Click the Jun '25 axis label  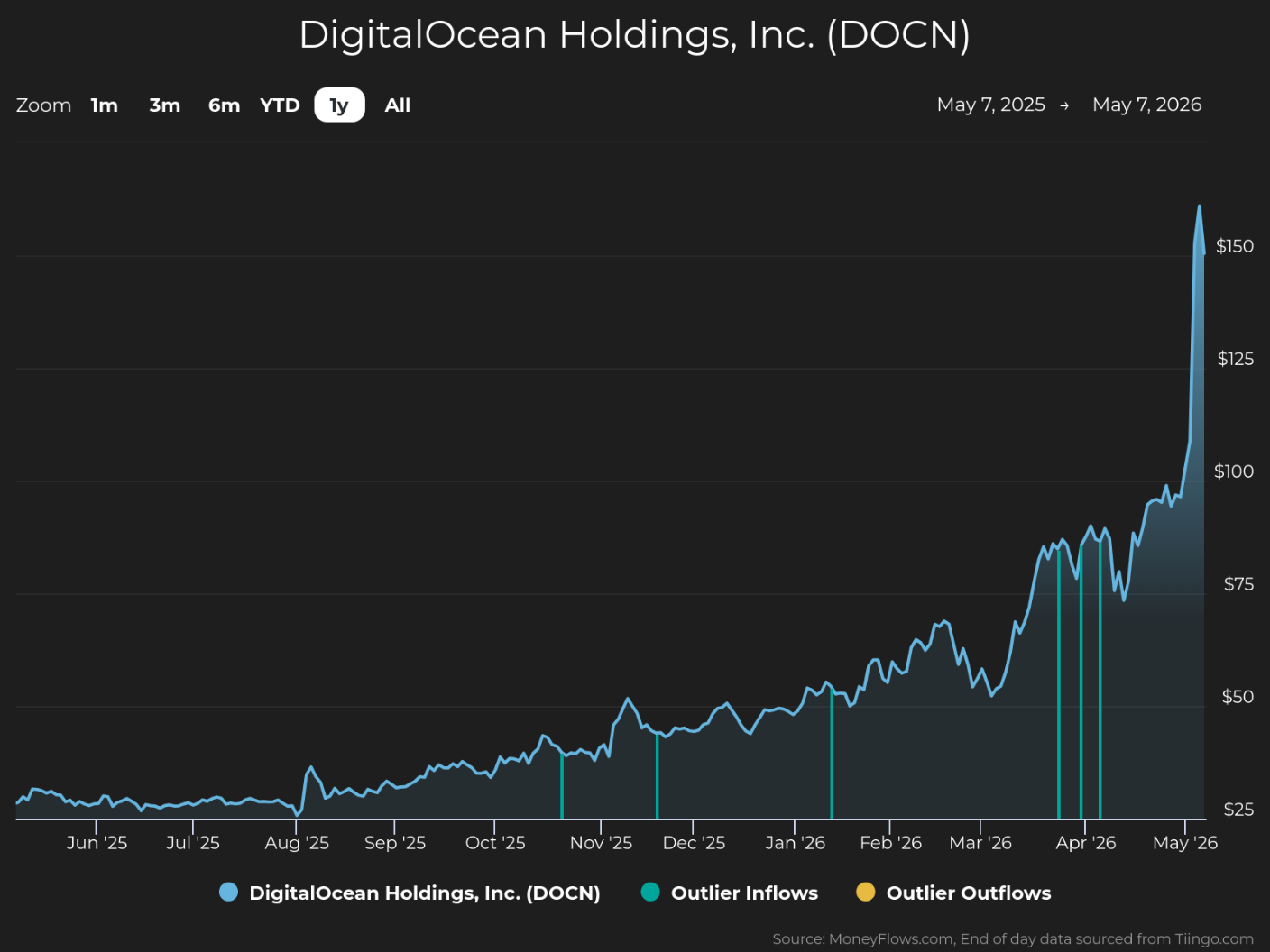pos(97,843)
